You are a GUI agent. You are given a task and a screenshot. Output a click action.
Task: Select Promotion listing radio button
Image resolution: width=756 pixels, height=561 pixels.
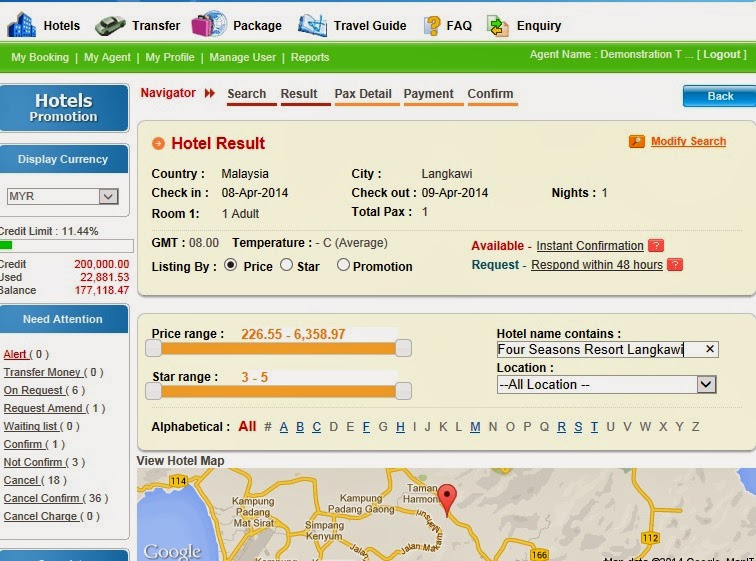tap(343, 265)
